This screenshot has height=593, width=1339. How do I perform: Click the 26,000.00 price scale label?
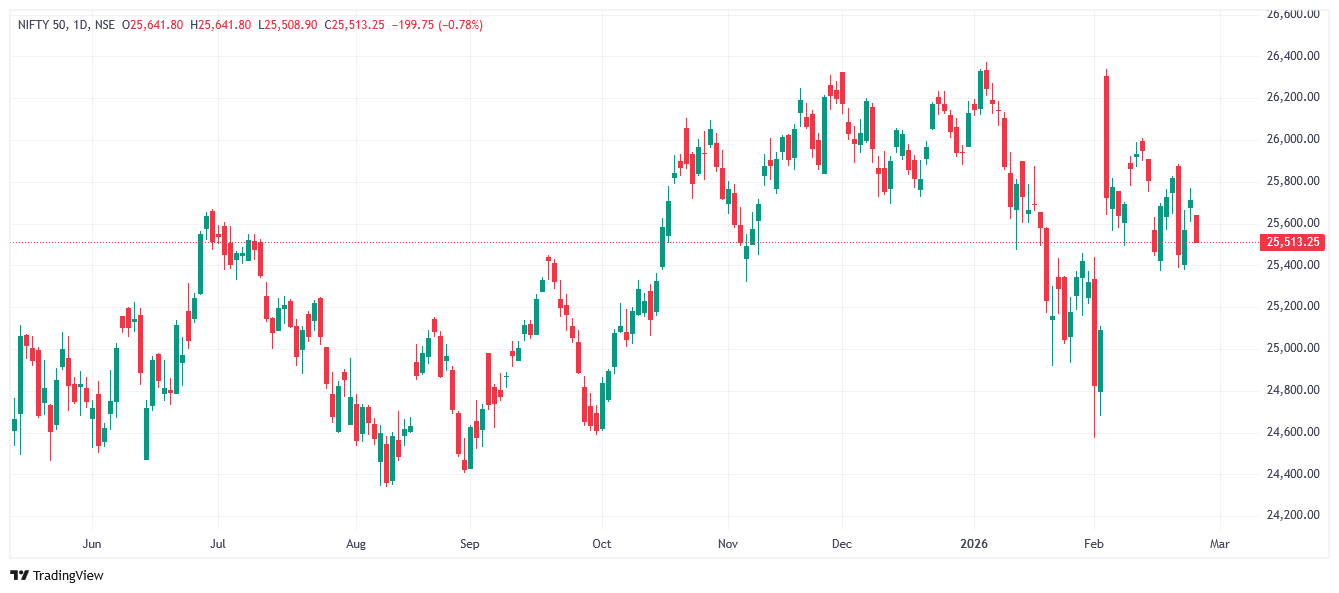point(1293,139)
